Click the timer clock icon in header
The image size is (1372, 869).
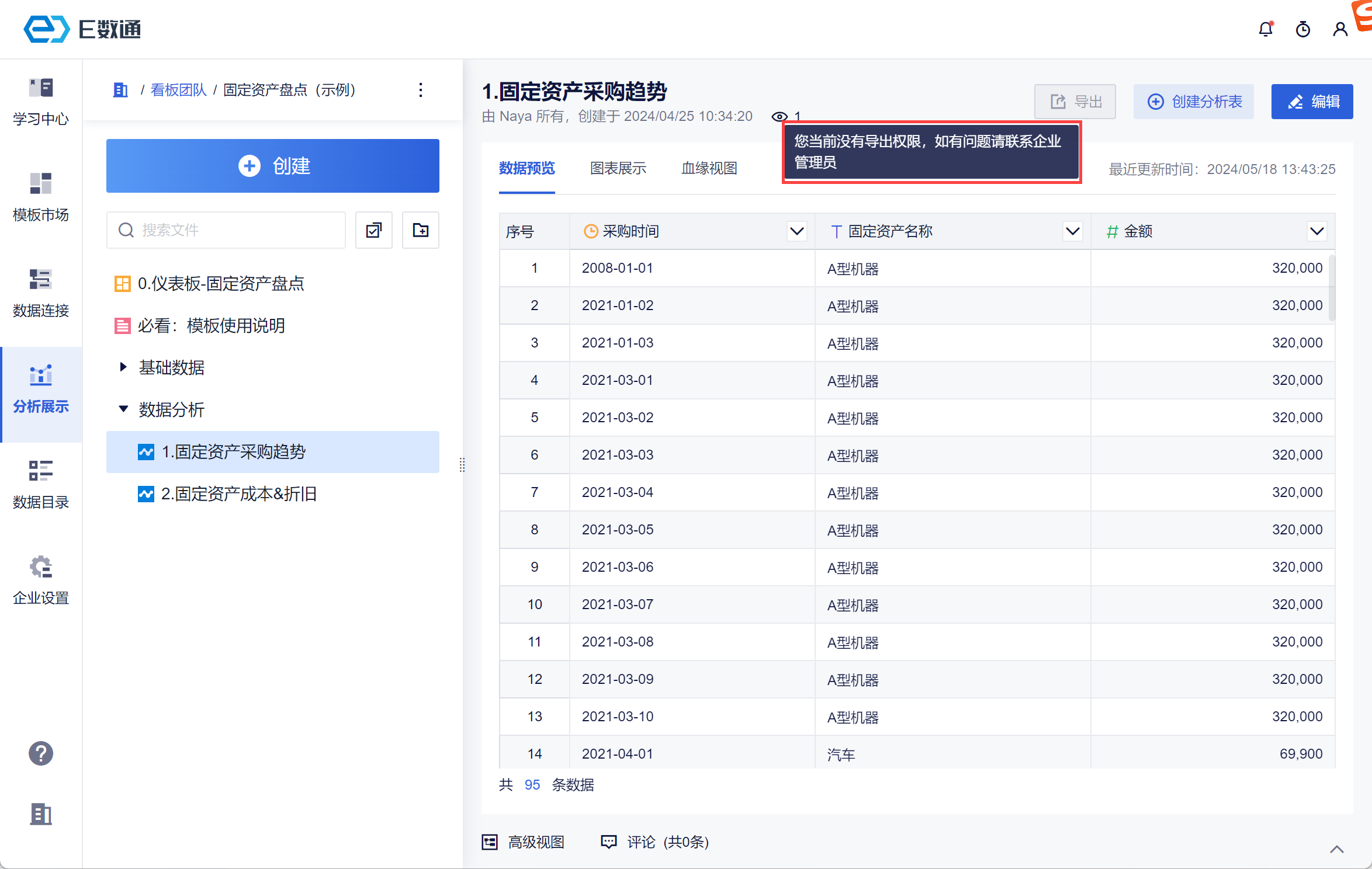click(x=1303, y=29)
